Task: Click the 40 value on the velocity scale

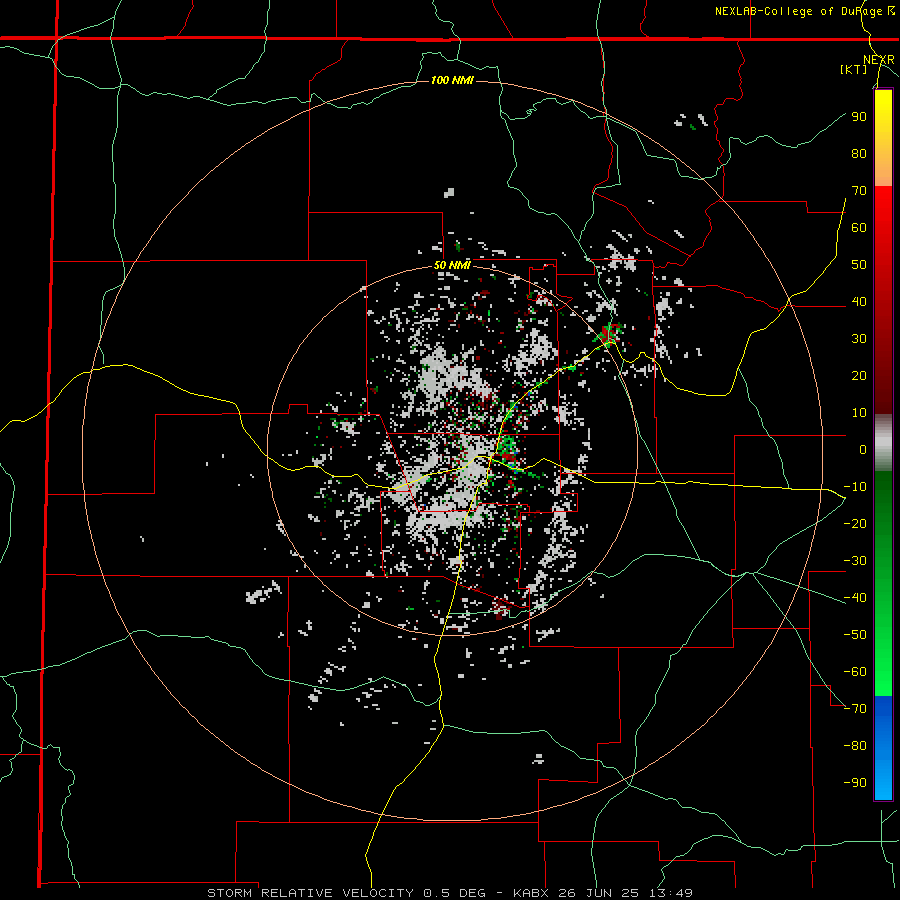Action: (x=859, y=301)
